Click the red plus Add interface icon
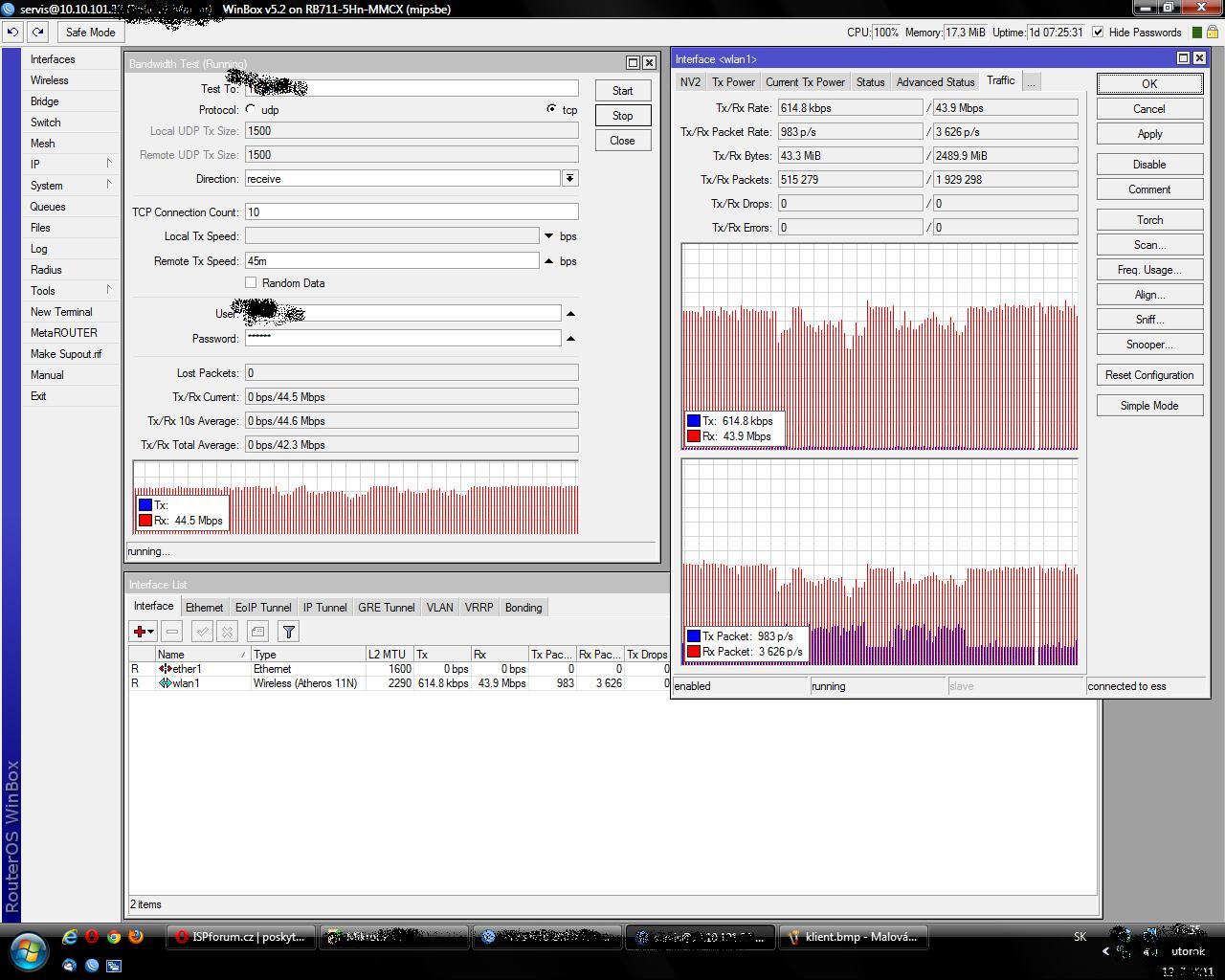 click(140, 632)
